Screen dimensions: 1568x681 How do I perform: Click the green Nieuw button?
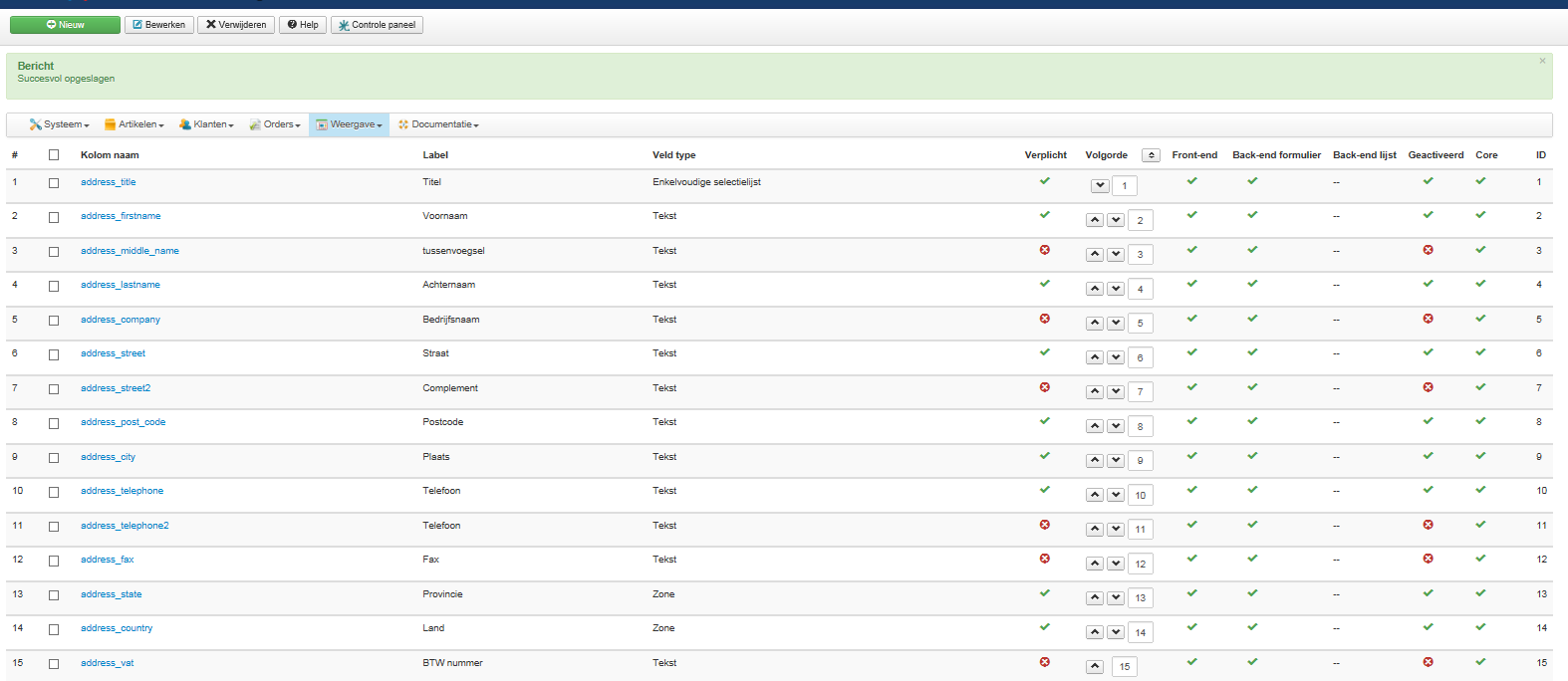(65, 25)
